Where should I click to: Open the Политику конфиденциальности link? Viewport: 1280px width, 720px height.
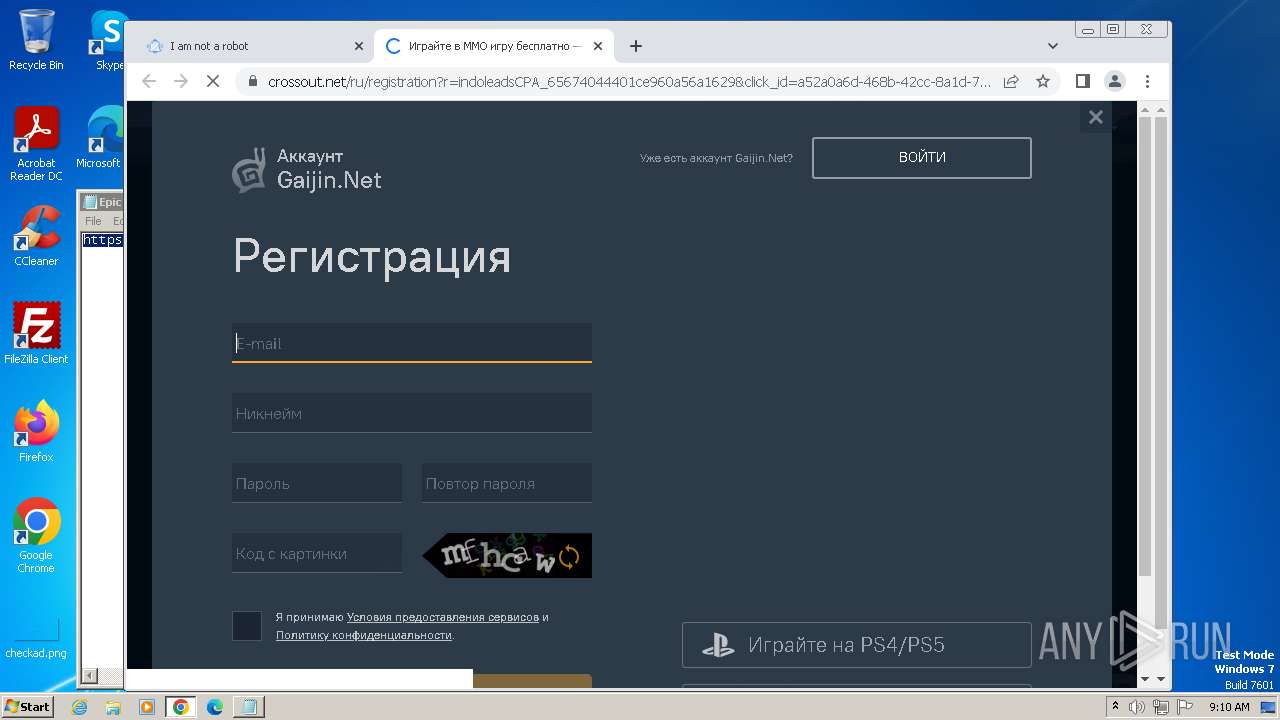pyautogui.click(x=364, y=635)
